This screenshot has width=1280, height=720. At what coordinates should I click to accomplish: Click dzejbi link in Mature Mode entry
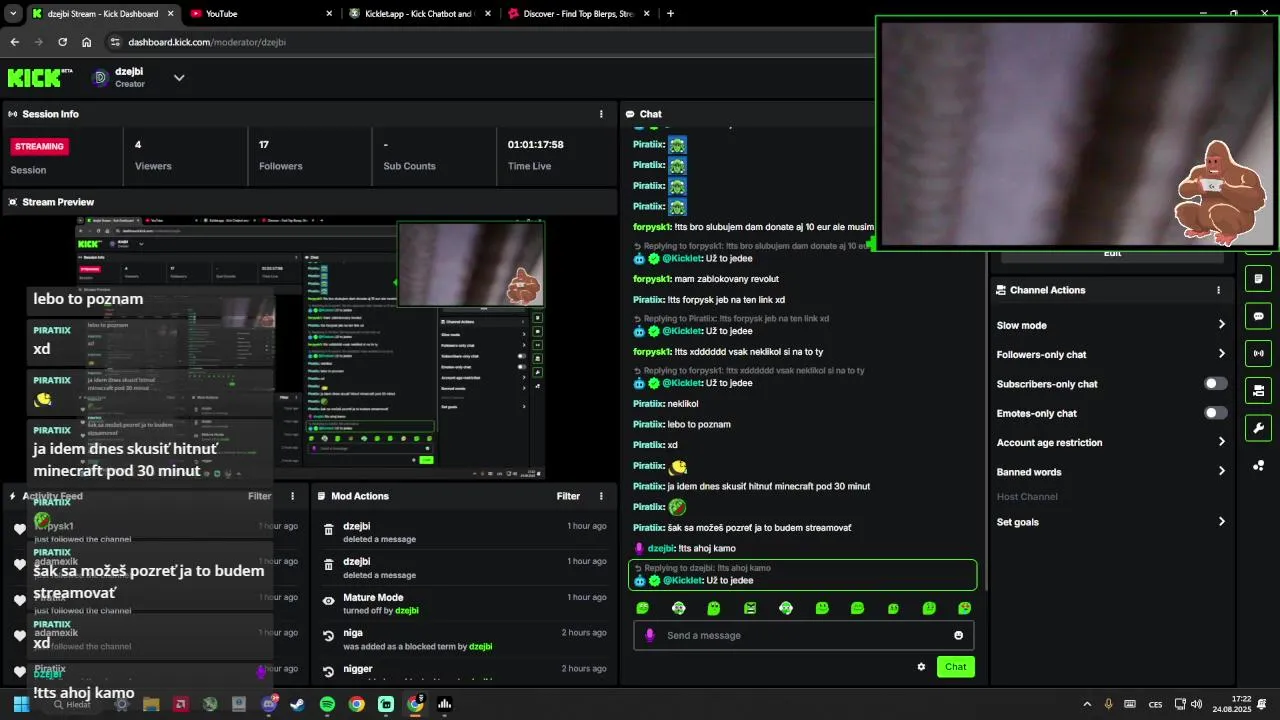coord(406,611)
